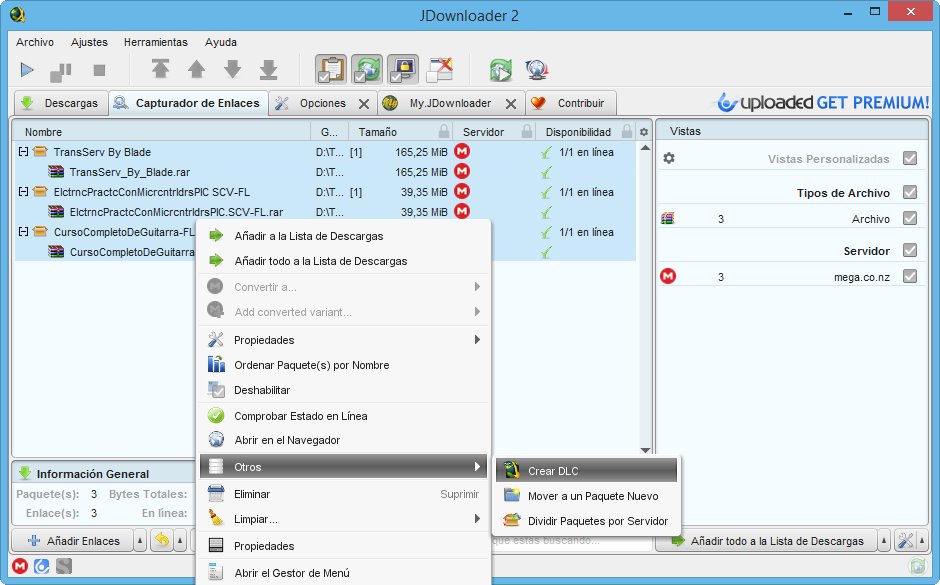The width and height of the screenshot is (940, 585).
Task: Click the single move up arrow icon
Action: 196,70
